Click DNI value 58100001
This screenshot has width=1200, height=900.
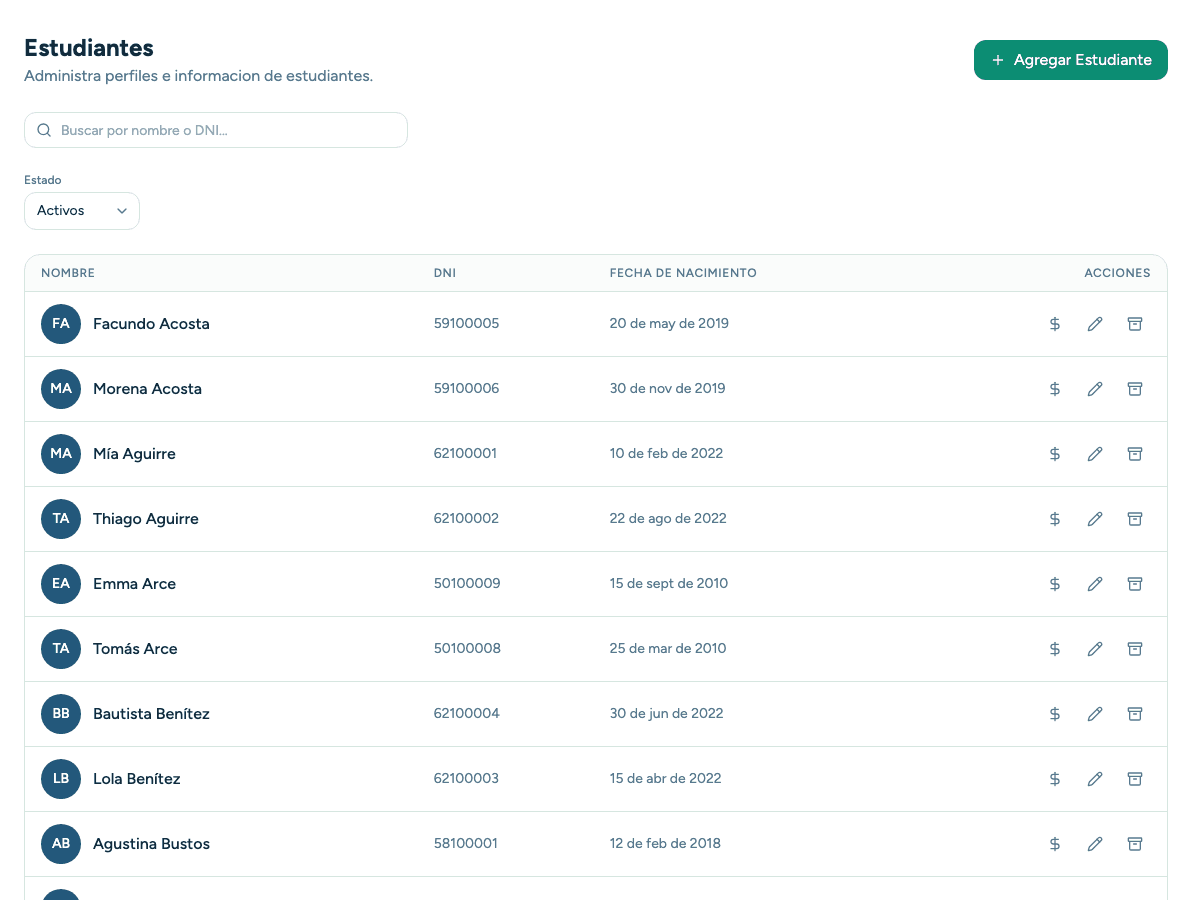point(465,844)
